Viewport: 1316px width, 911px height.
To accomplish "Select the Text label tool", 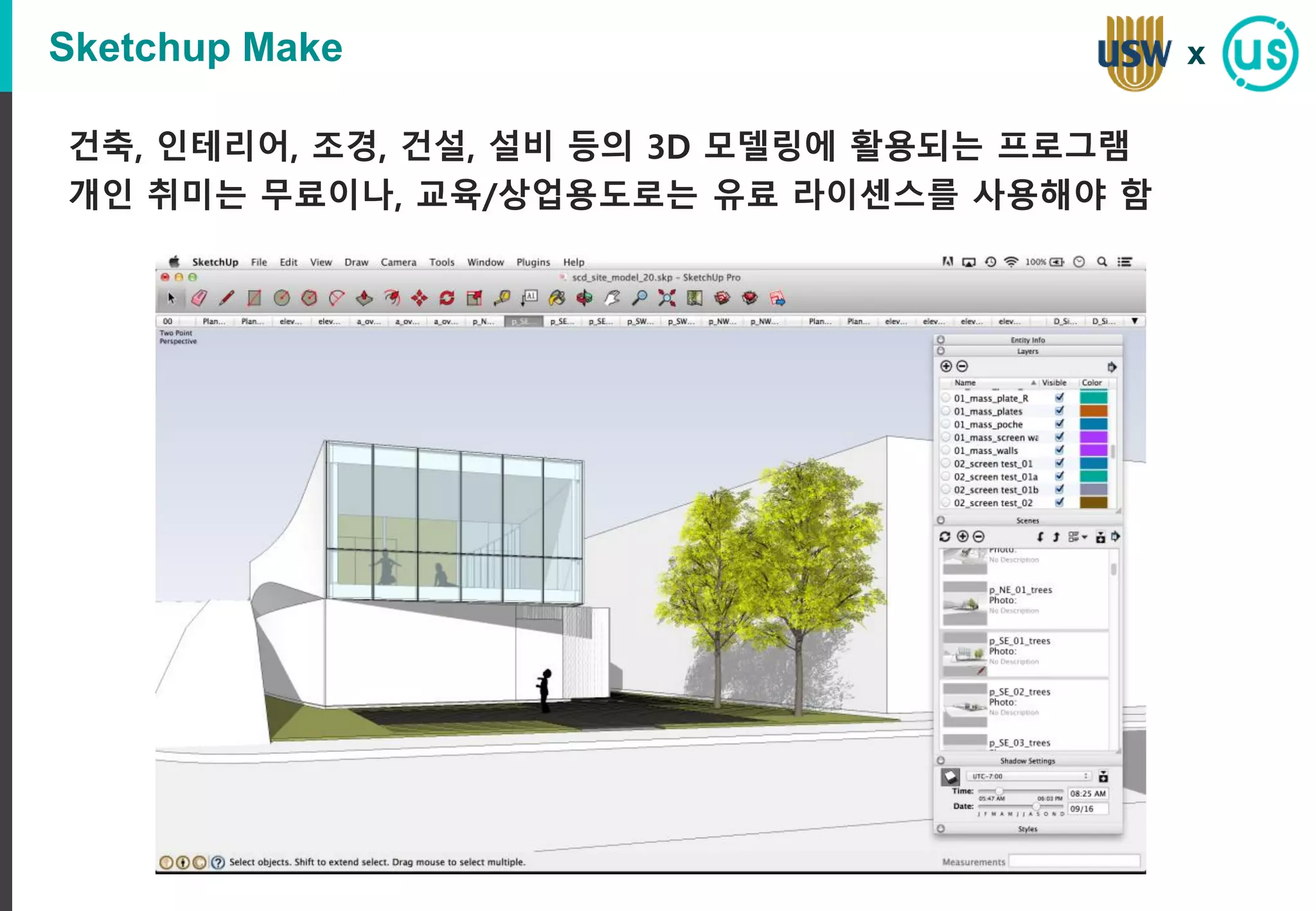I will click(529, 298).
